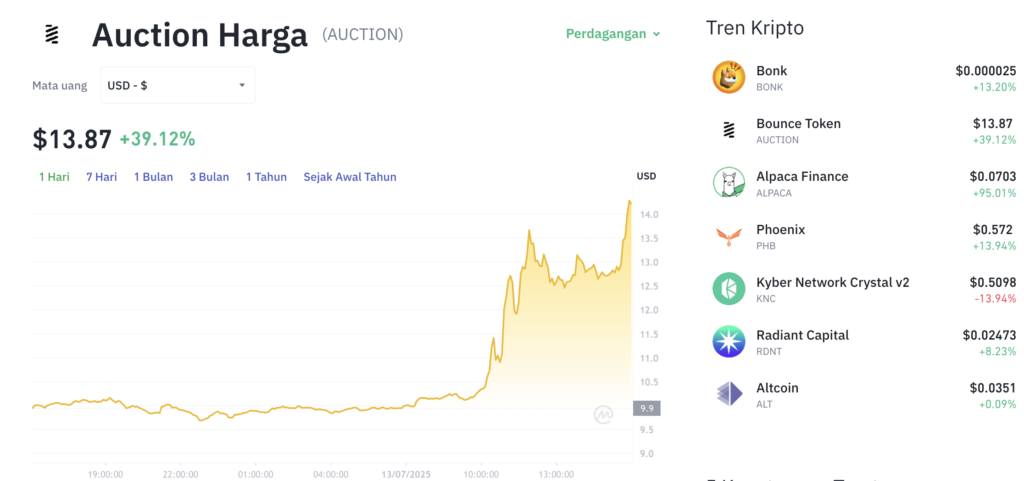Switch chart to 1 Hari range
The width and height of the screenshot is (1024, 481).
pos(54,177)
